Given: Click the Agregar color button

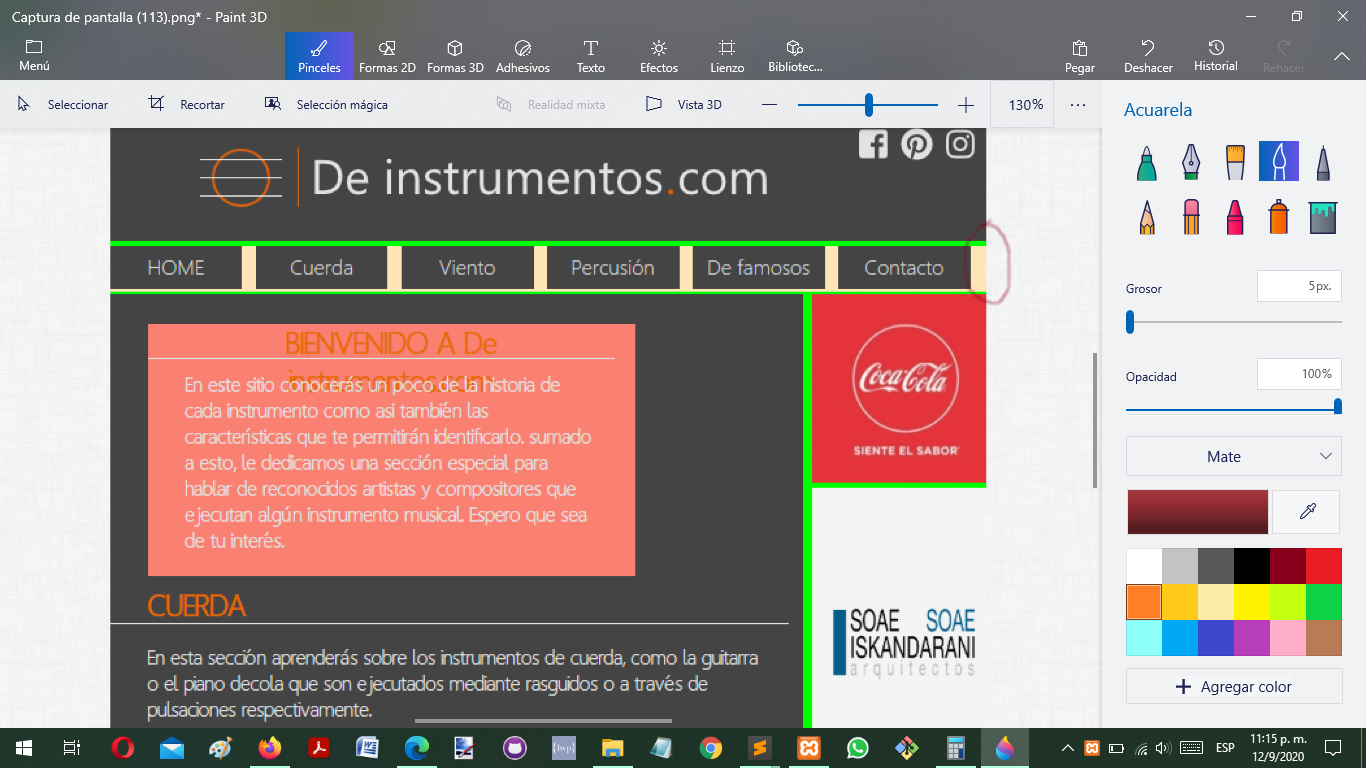Looking at the screenshot, I should point(1234,686).
